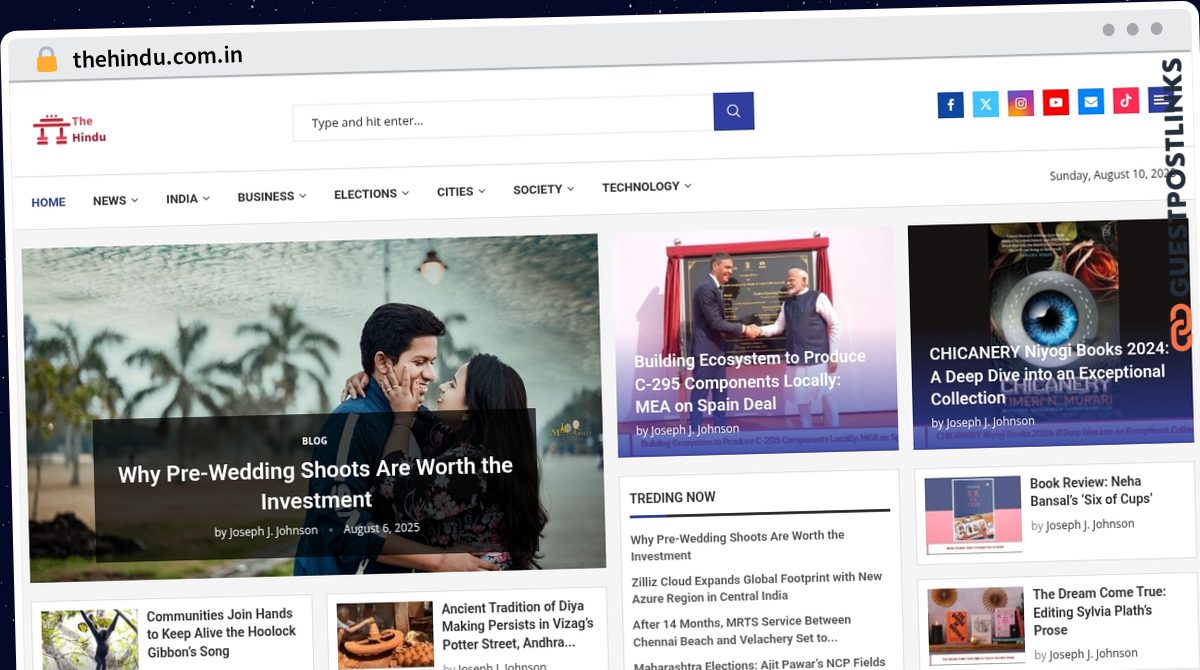Click the Instagram icon in header
The image size is (1200, 670).
1021,103
